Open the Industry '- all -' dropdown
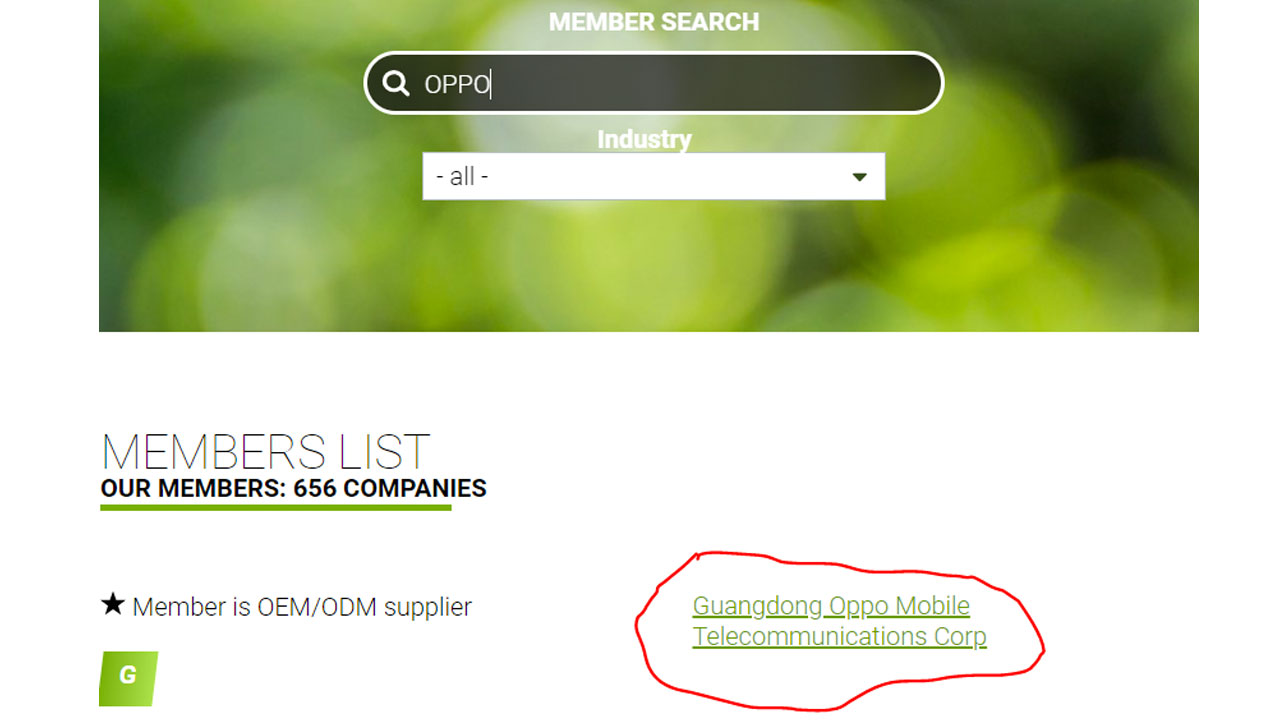The width and height of the screenshot is (1280, 720). click(654, 176)
